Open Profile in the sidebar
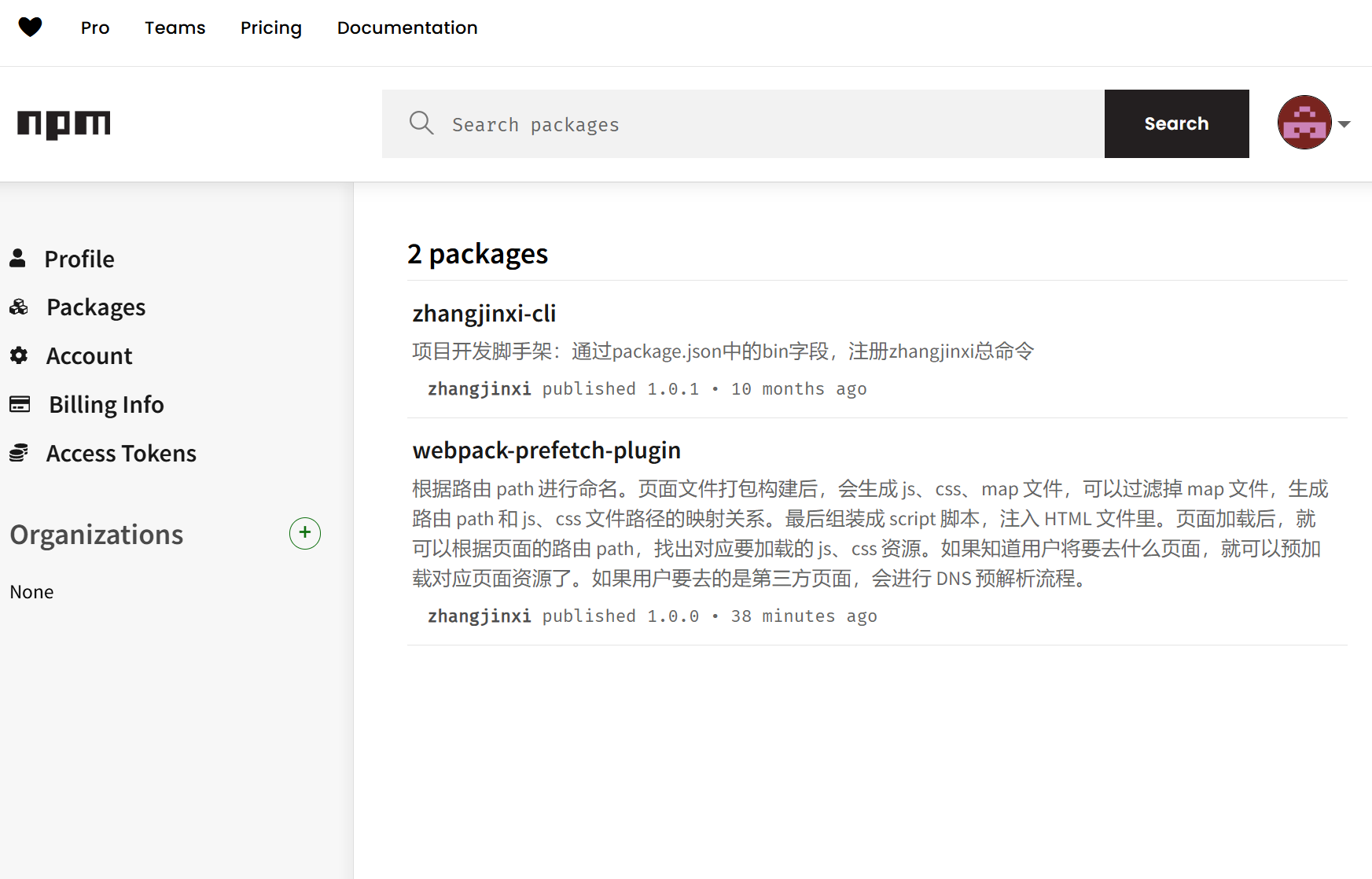1372x879 pixels. (x=79, y=259)
